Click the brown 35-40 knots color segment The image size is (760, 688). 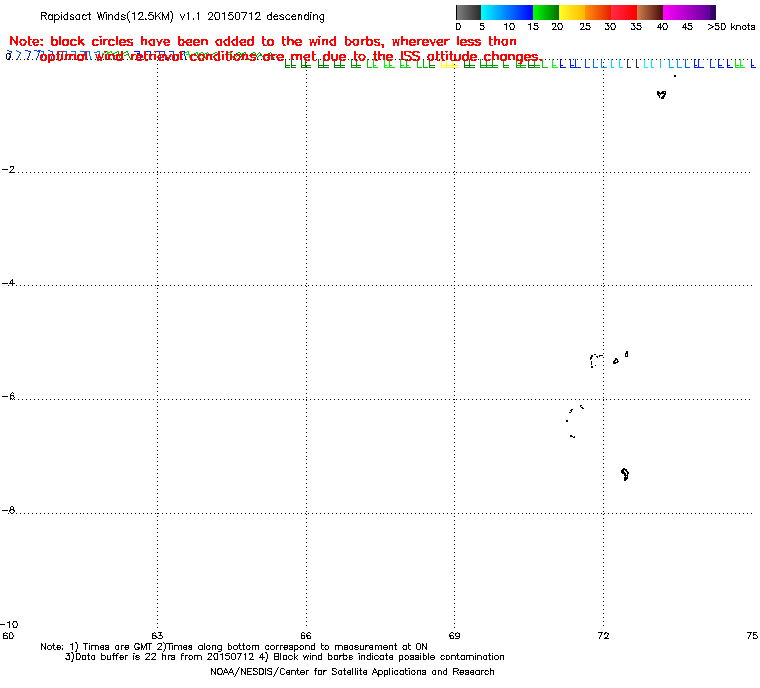click(650, 12)
